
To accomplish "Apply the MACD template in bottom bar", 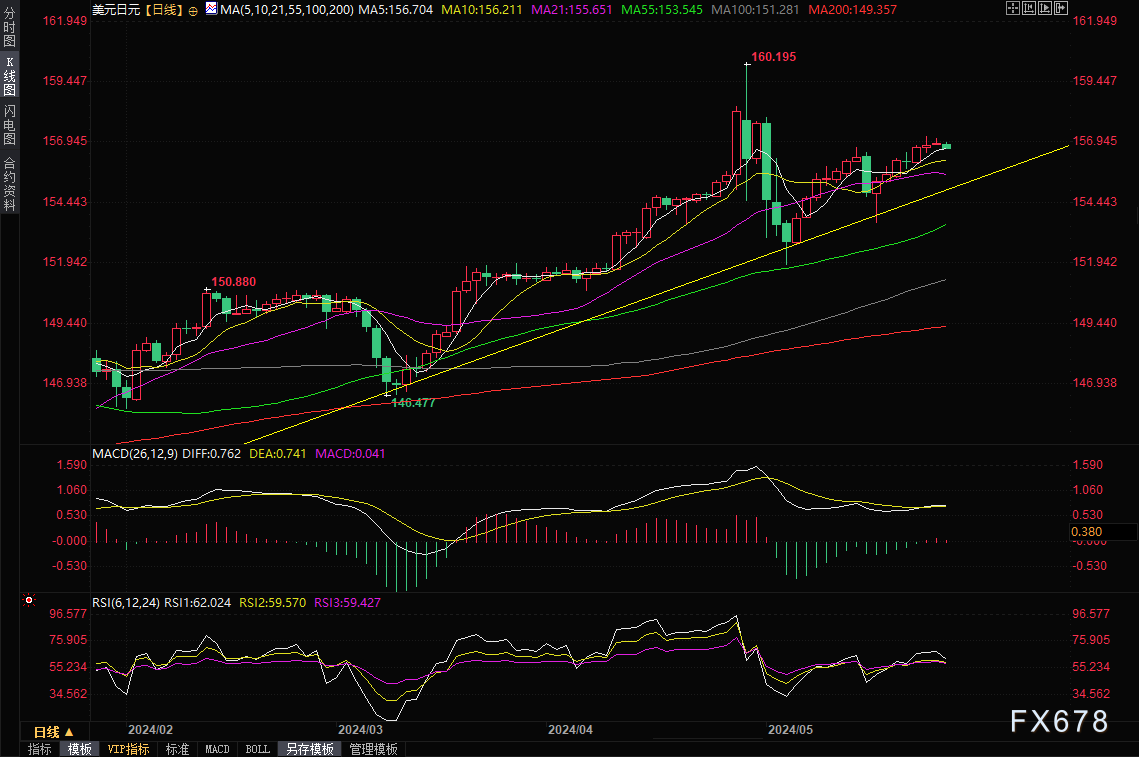I will click(x=217, y=749).
